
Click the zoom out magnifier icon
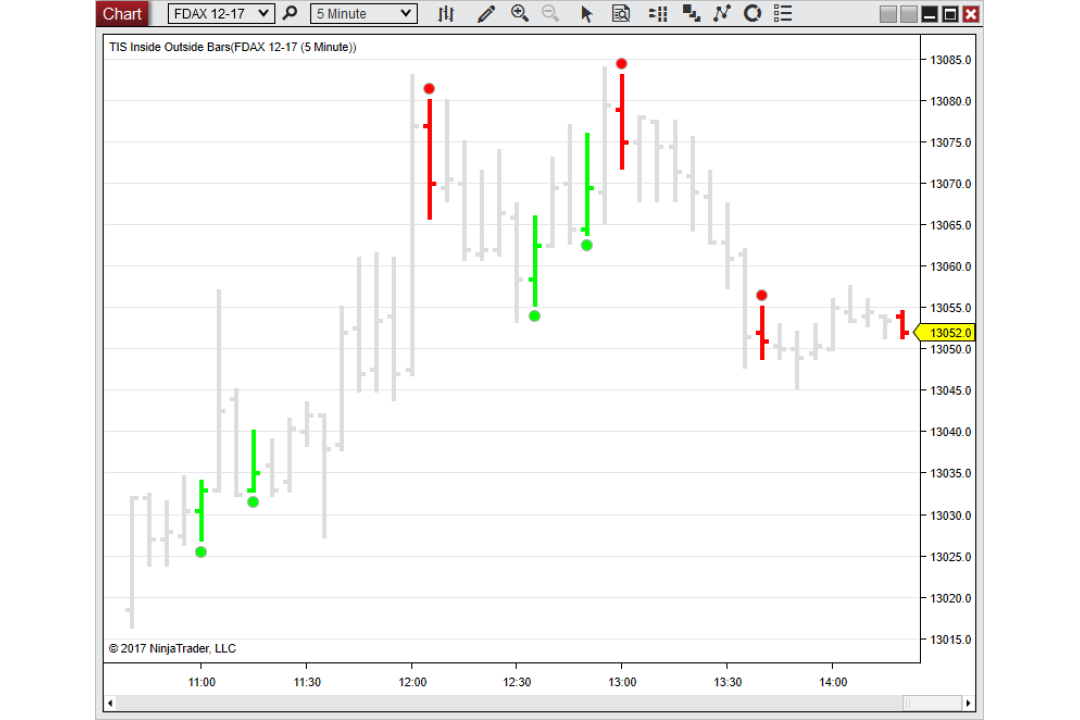[550, 13]
